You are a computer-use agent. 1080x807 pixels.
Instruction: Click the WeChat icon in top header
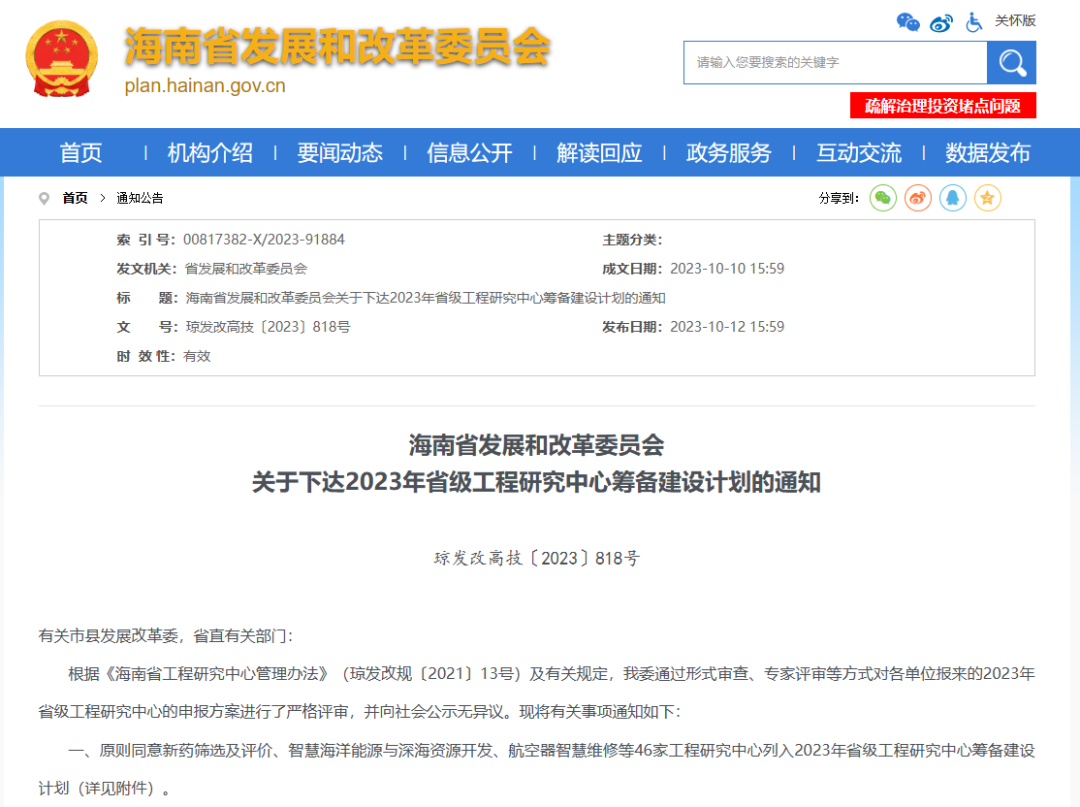(x=908, y=22)
